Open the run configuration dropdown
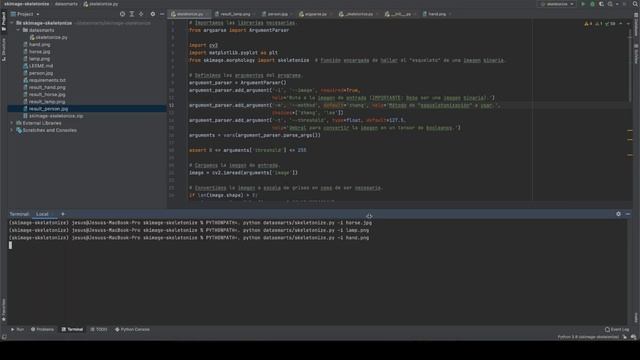The image size is (640, 360). click(x=557, y=4)
